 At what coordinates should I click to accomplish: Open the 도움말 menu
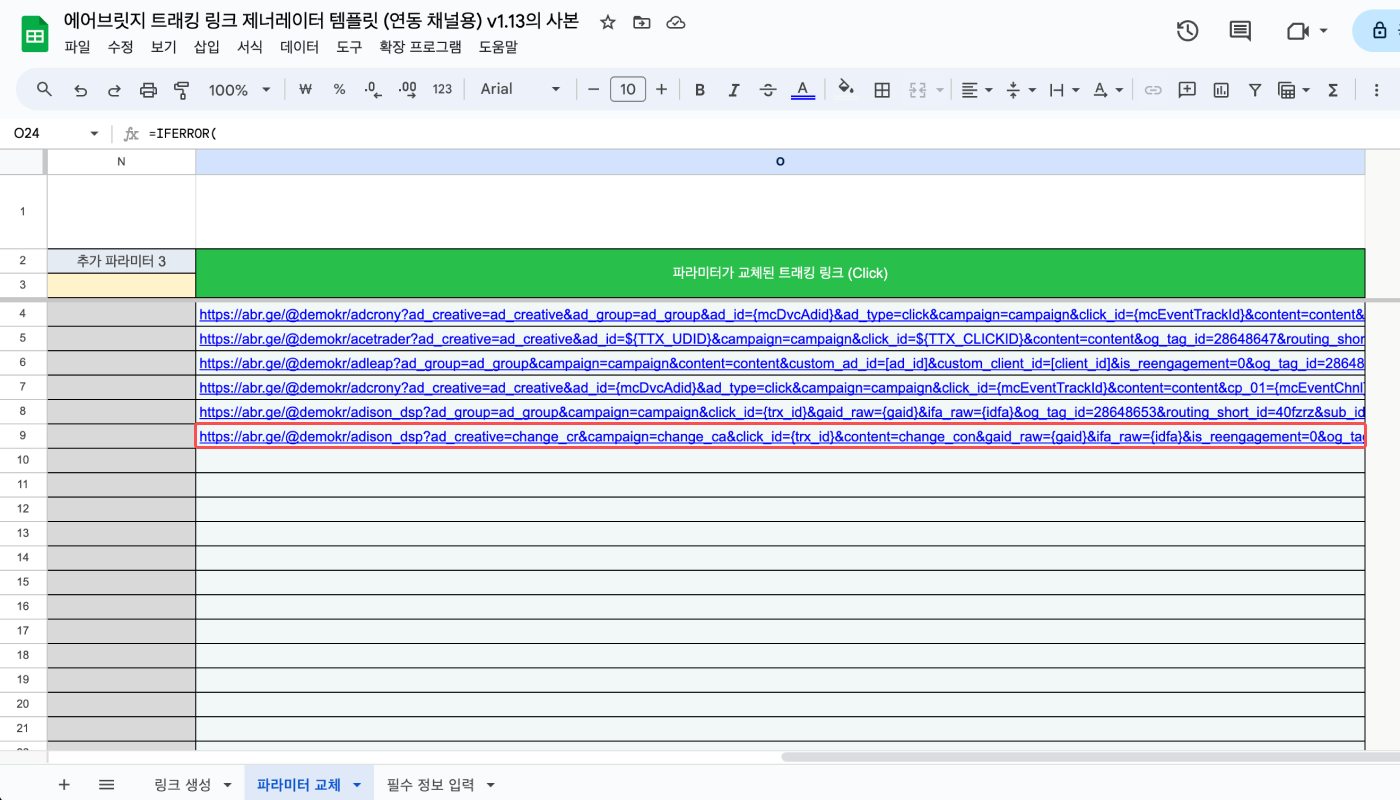click(x=498, y=47)
